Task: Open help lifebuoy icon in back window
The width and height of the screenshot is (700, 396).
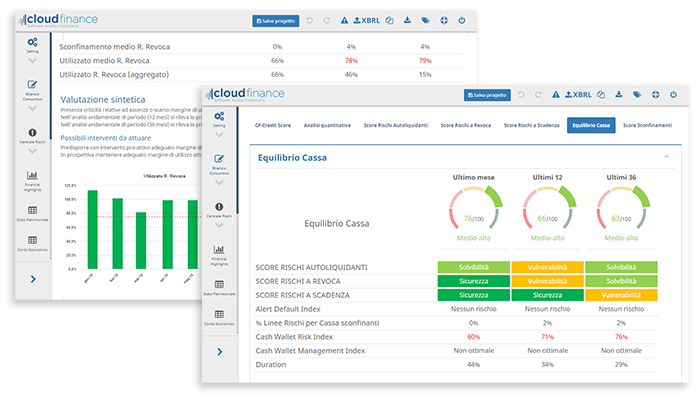Action: tap(444, 20)
